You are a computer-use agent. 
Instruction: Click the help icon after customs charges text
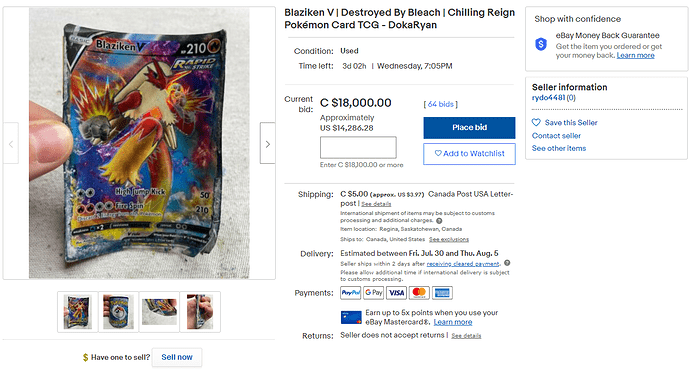coord(439,220)
